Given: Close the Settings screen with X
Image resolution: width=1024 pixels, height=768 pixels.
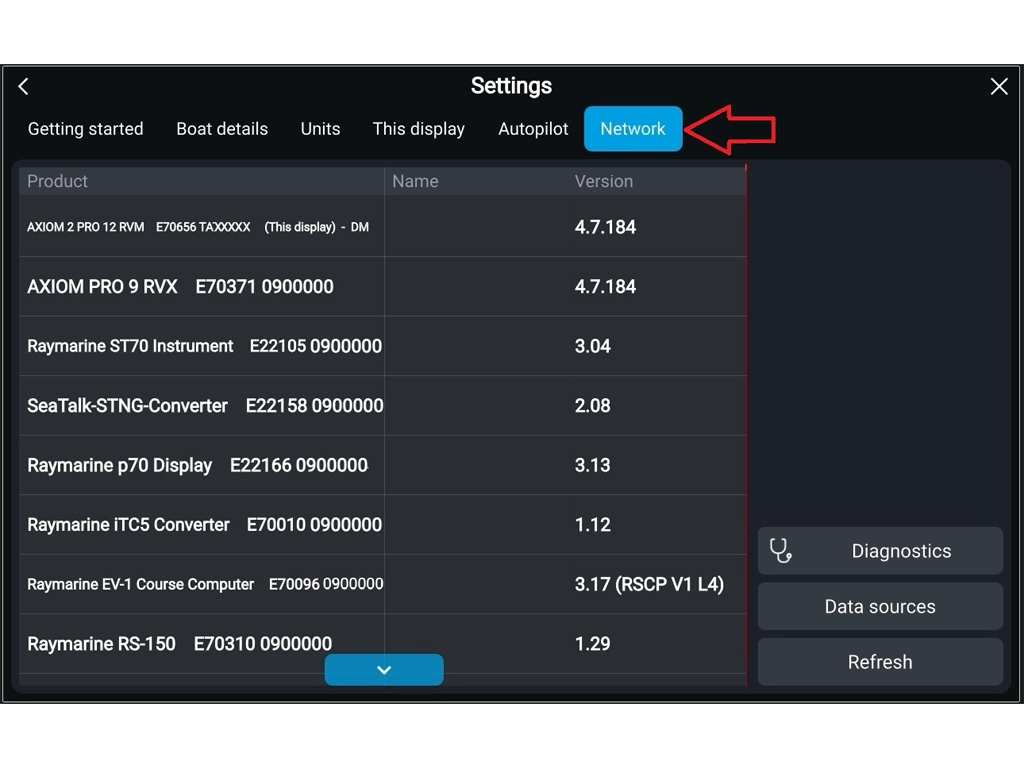Looking at the screenshot, I should coord(999,86).
